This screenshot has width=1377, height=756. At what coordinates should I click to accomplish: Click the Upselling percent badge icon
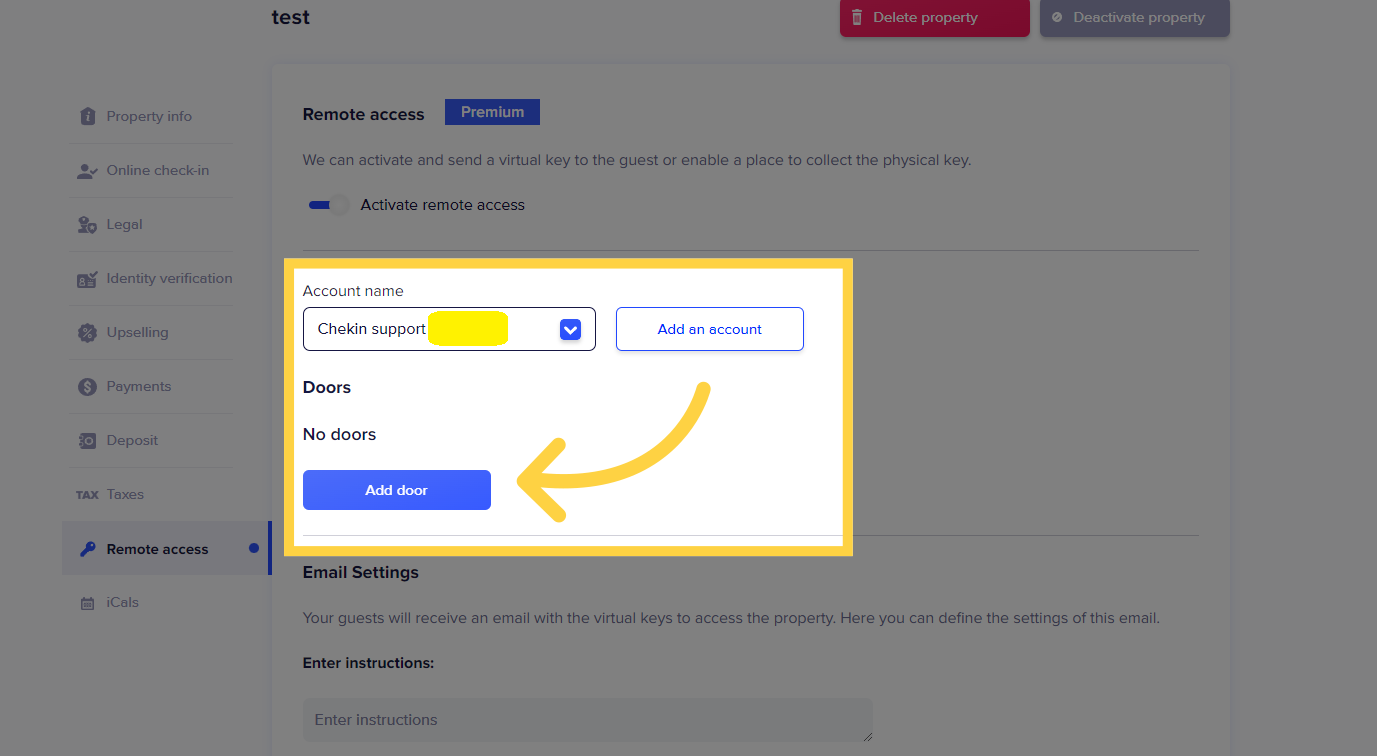click(87, 333)
